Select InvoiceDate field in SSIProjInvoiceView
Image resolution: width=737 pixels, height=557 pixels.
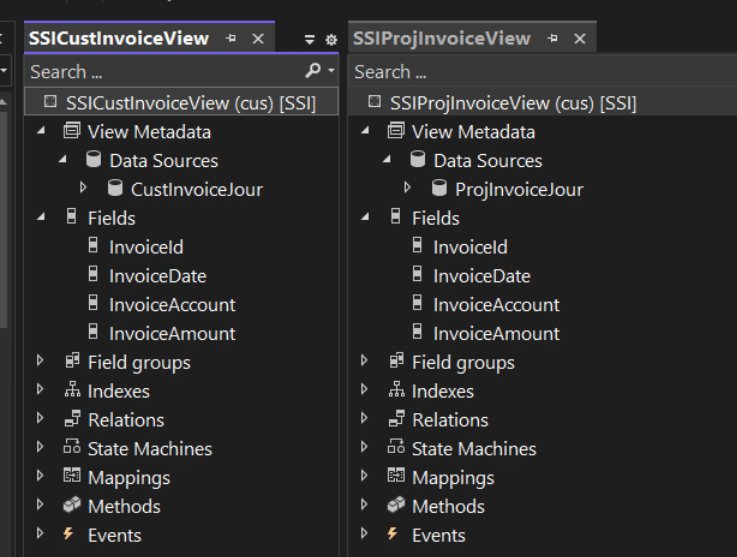[x=481, y=276]
